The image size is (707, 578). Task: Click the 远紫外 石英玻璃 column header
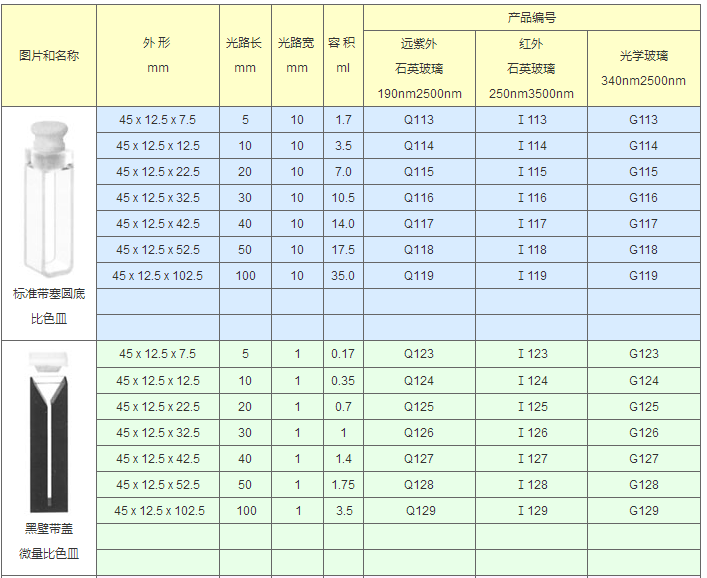(419, 69)
